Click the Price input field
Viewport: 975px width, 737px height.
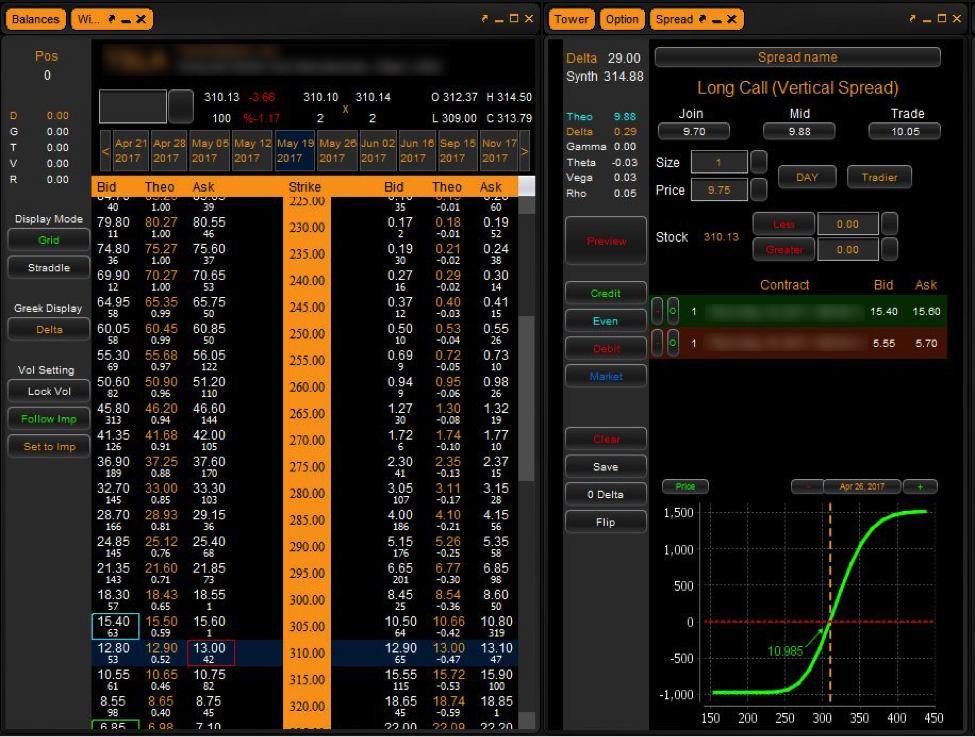point(719,190)
